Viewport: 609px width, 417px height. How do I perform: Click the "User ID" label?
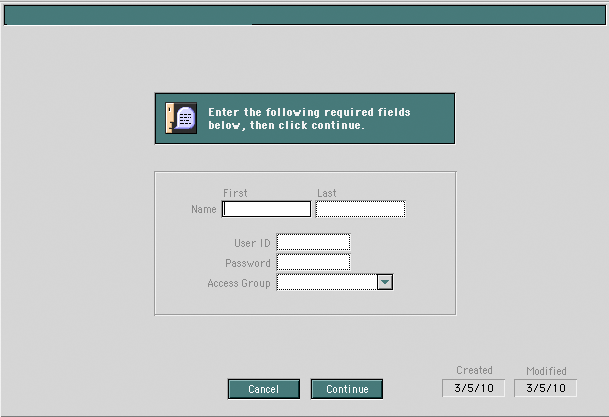(x=252, y=243)
